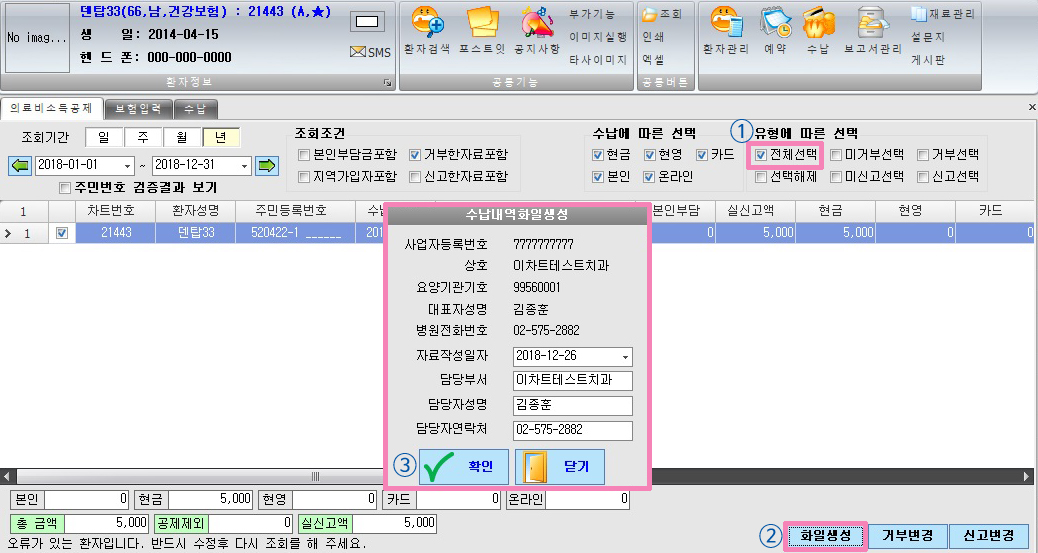Image resolution: width=1038 pixels, height=553 pixels.
Task: Toggle the 전체선택 checkbox
Action: 761,155
